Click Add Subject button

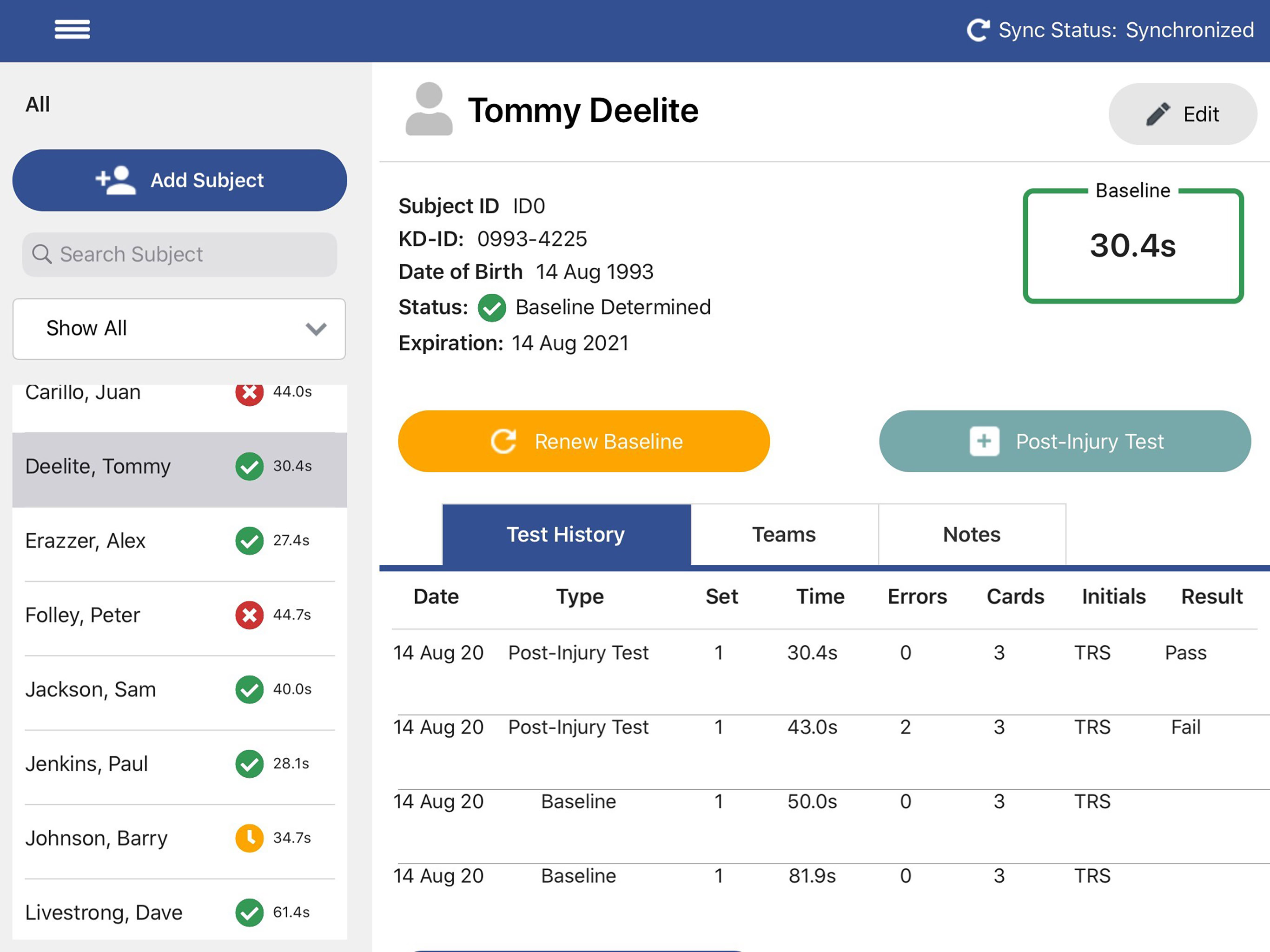click(x=180, y=180)
